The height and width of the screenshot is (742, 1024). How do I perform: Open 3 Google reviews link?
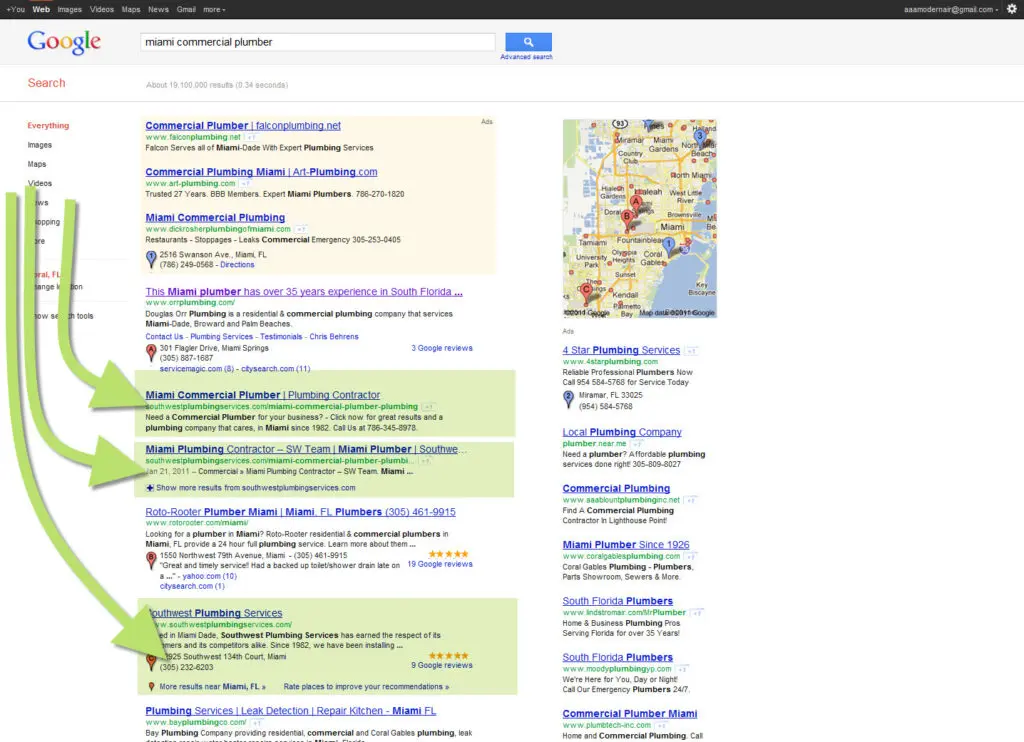click(442, 348)
